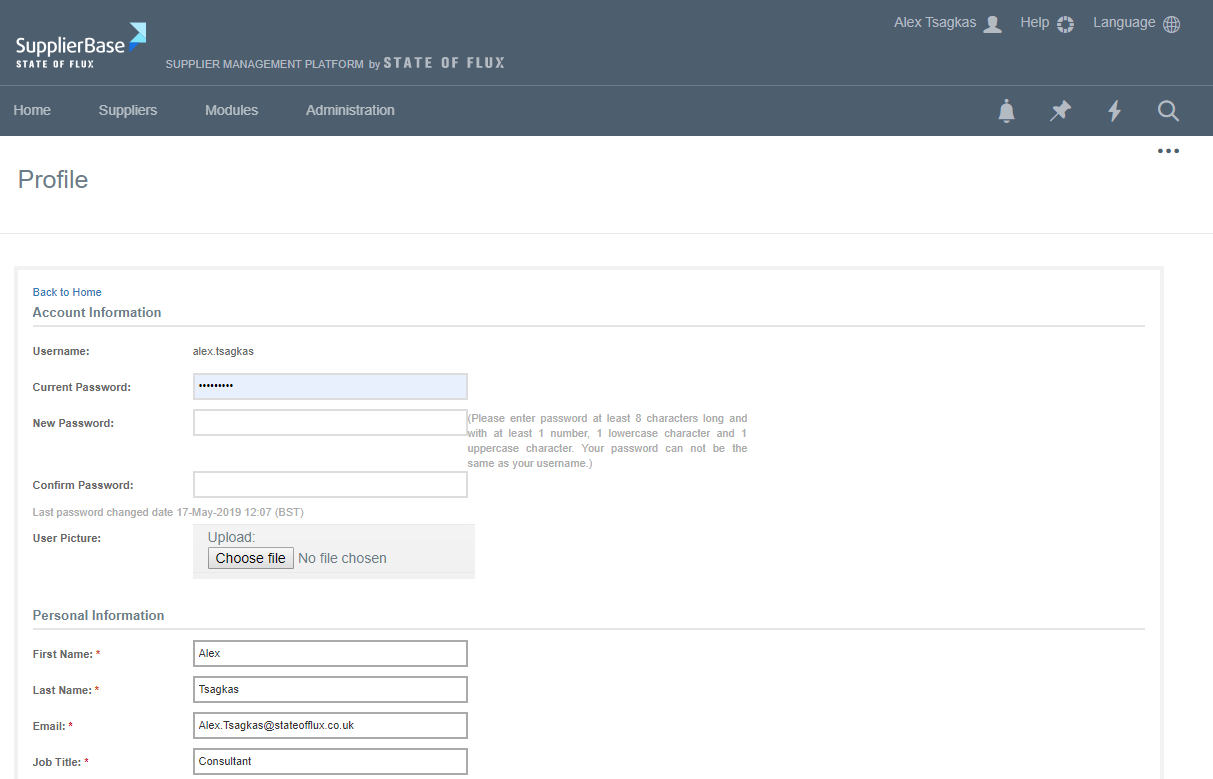Focus the Current Password field
Viewport: 1213px width, 779px height.
click(x=330, y=387)
